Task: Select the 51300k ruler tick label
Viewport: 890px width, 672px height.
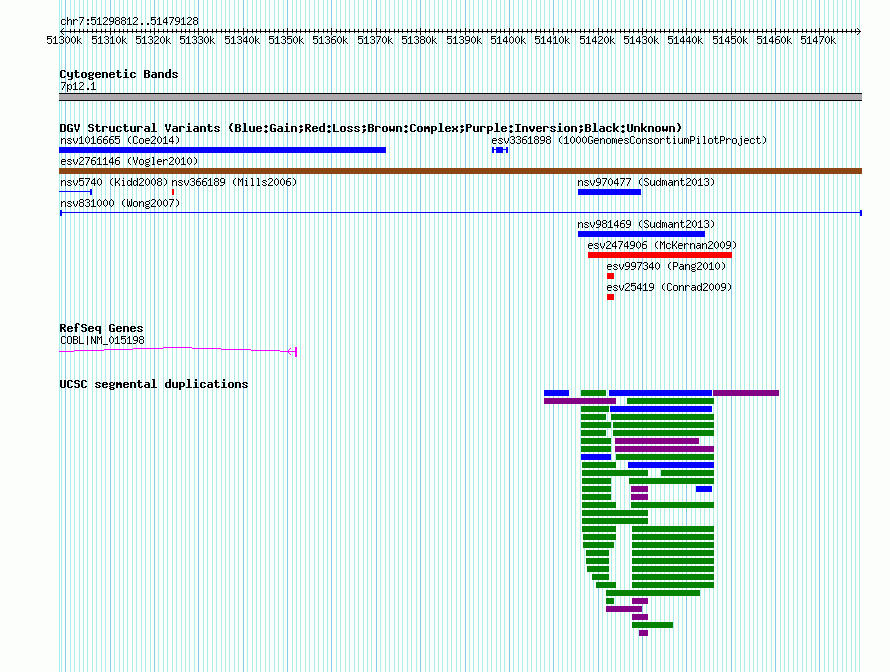Action: 64,40
